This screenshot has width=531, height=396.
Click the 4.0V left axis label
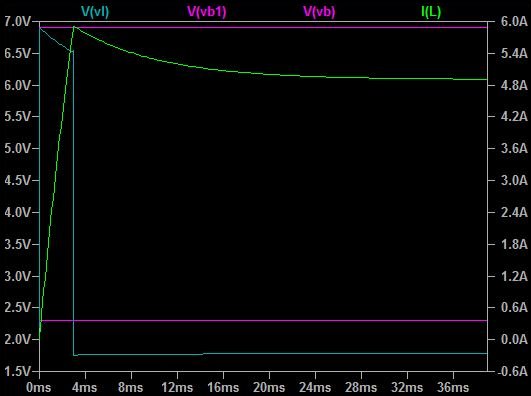pos(17,212)
